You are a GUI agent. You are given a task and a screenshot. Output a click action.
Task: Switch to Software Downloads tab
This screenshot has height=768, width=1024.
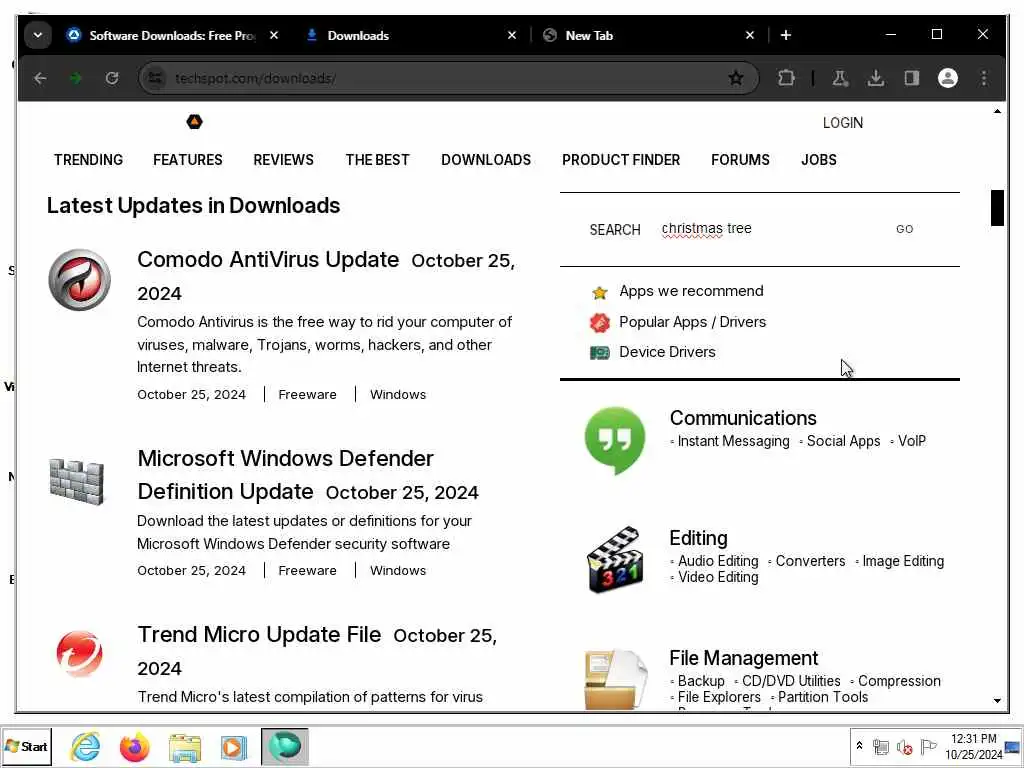tap(172, 36)
